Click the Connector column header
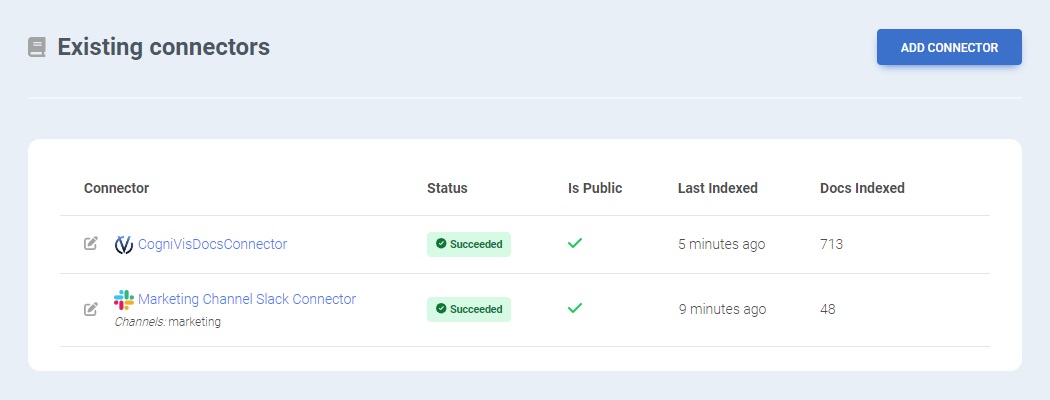 [116, 188]
